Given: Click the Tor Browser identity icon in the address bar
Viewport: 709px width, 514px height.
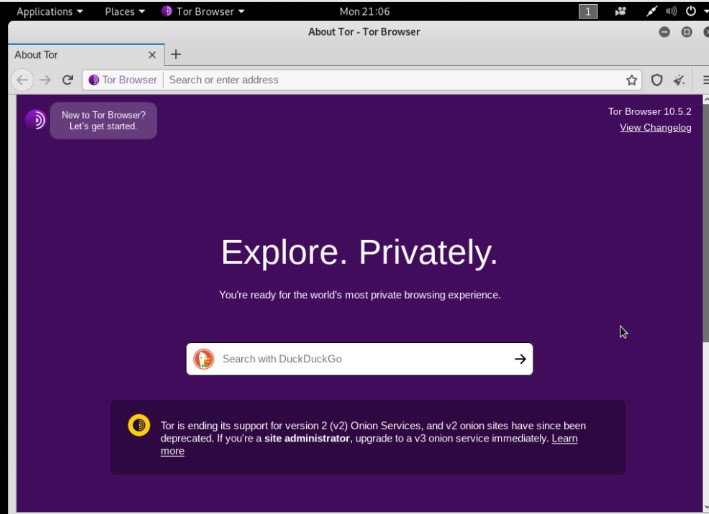Looking at the screenshot, I should click(x=94, y=80).
